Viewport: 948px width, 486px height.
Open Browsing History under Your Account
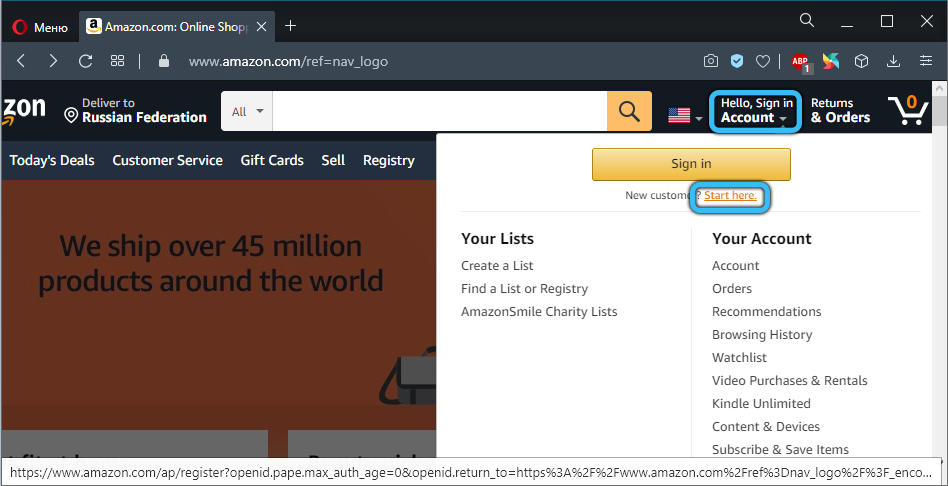(762, 334)
